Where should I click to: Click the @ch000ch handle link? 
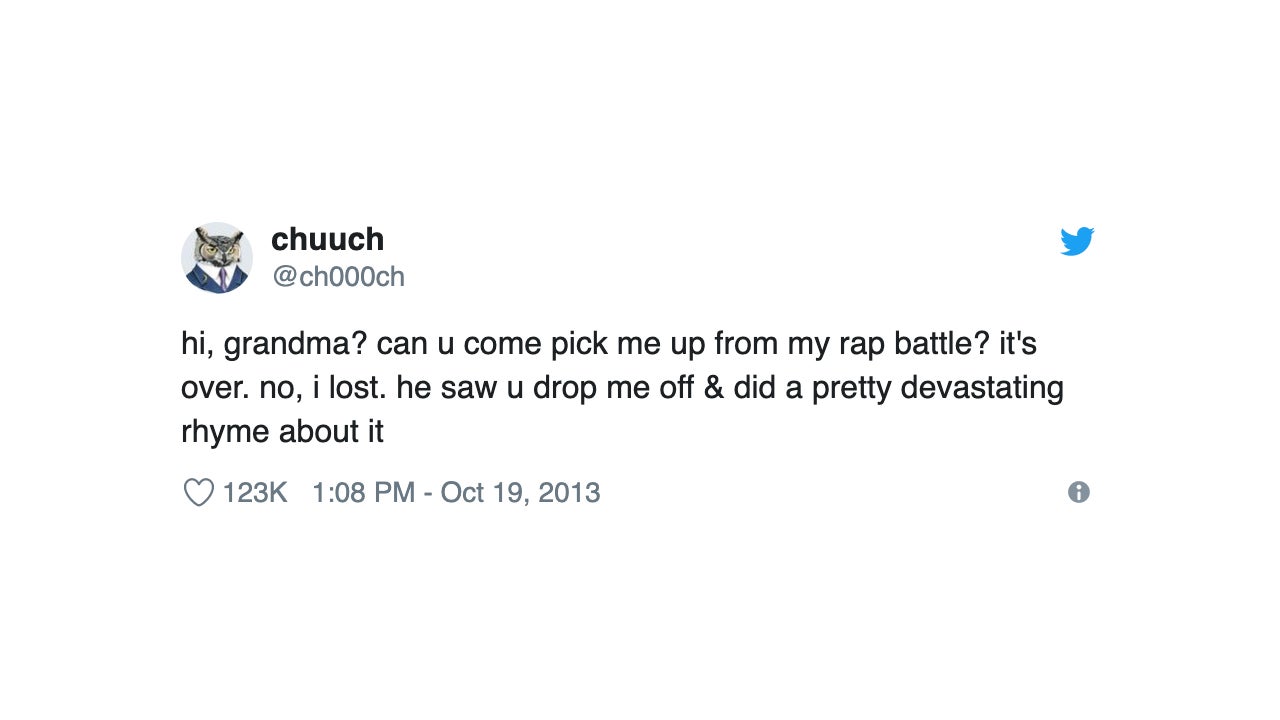[x=338, y=276]
